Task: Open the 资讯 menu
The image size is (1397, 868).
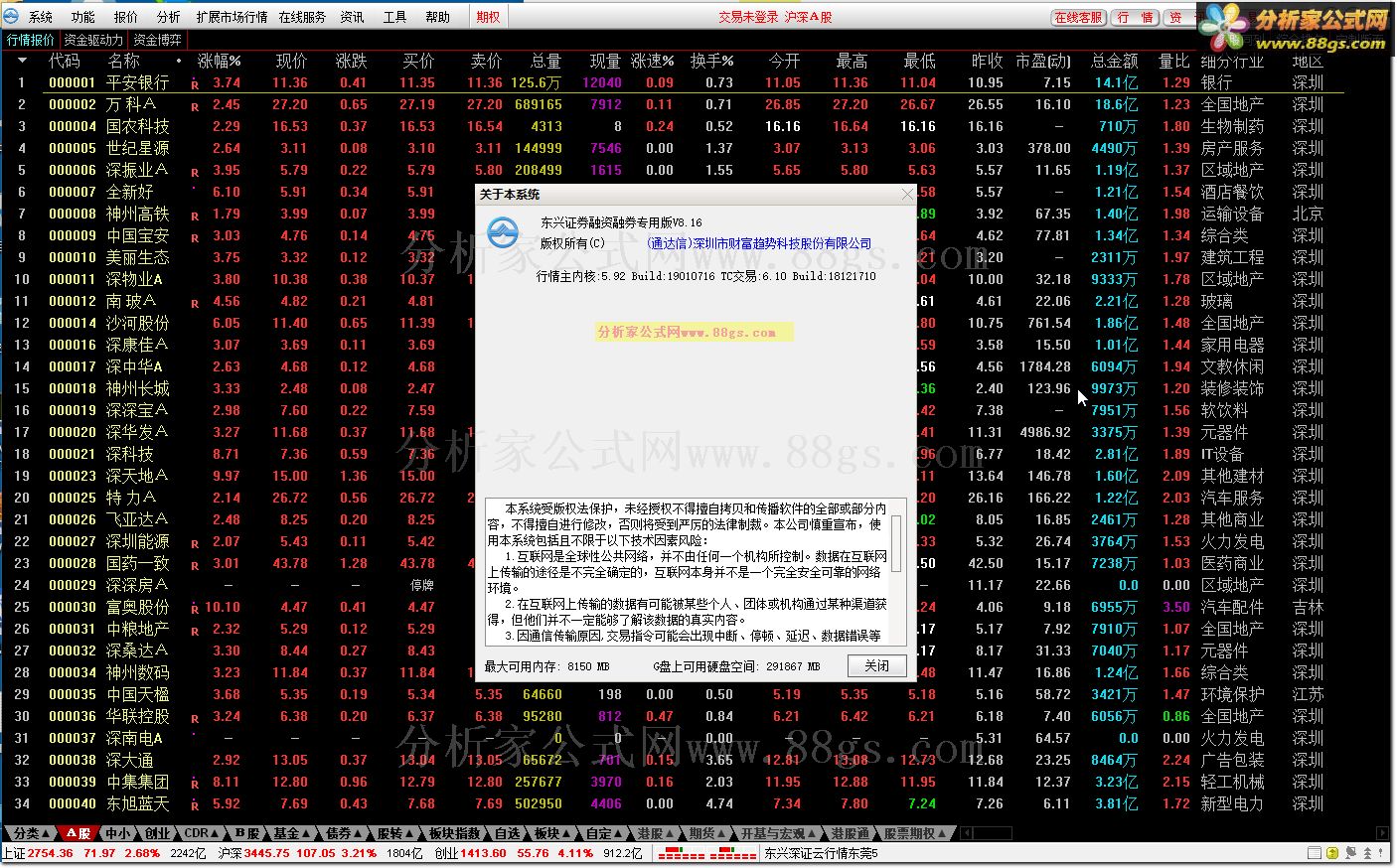Action: click(x=352, y=17)
